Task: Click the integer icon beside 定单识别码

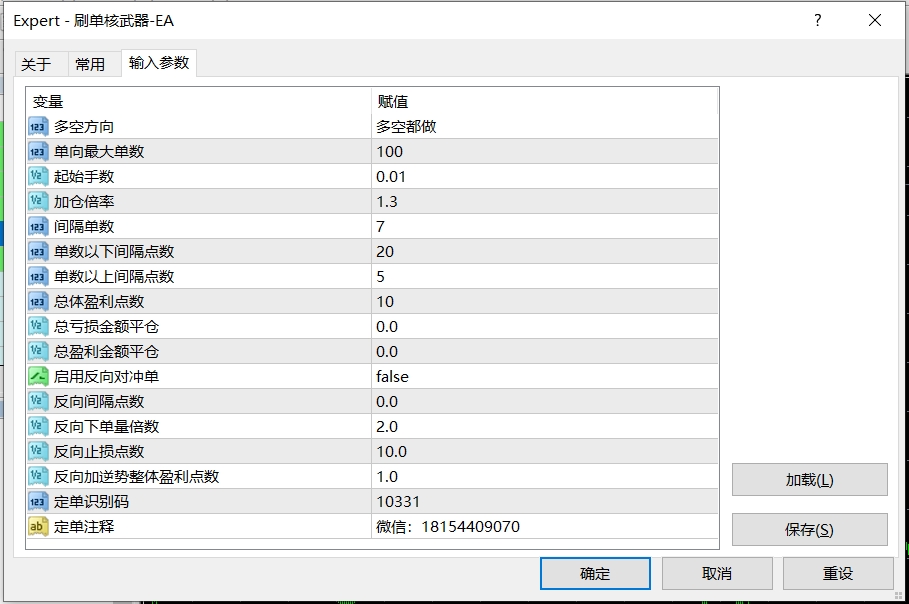Action: [38, 502]
